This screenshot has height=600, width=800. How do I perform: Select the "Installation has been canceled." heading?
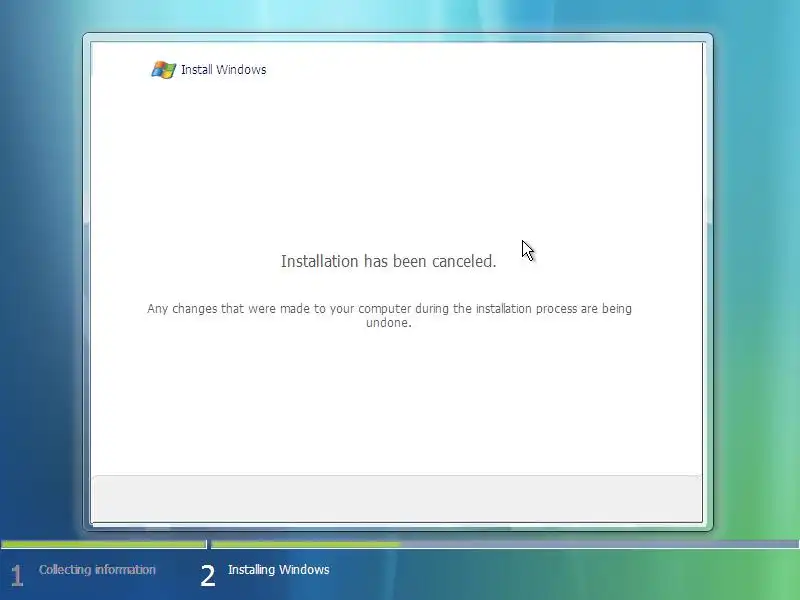click(388, 261)
